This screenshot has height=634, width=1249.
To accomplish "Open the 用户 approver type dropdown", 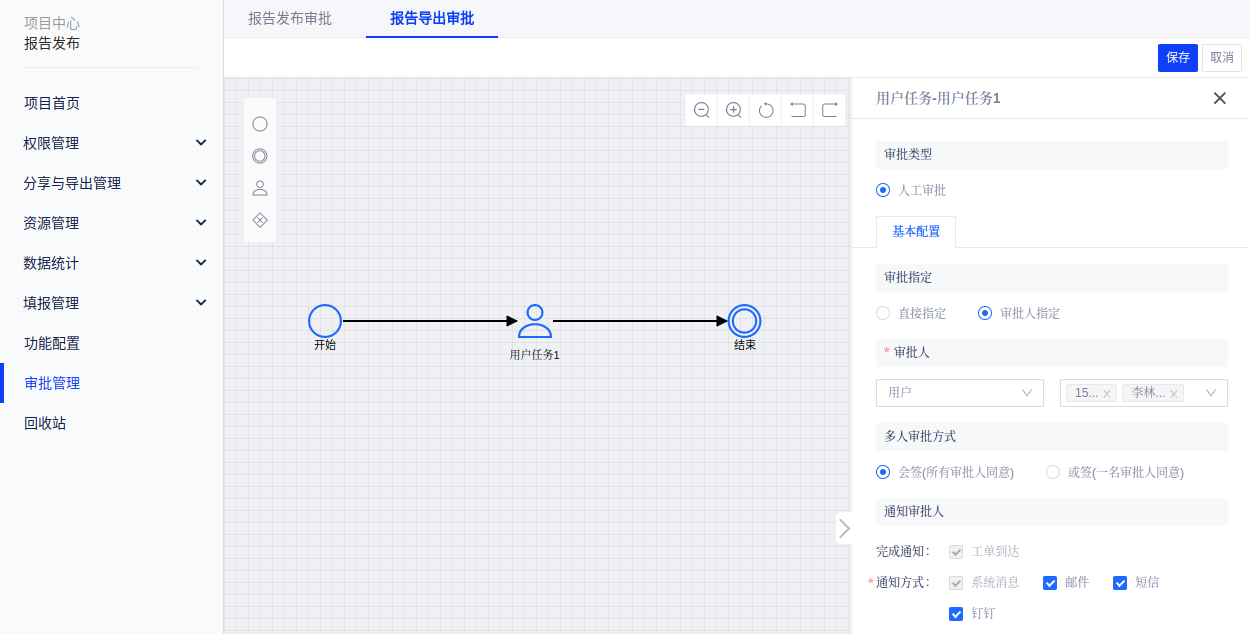I will [959, 393].
